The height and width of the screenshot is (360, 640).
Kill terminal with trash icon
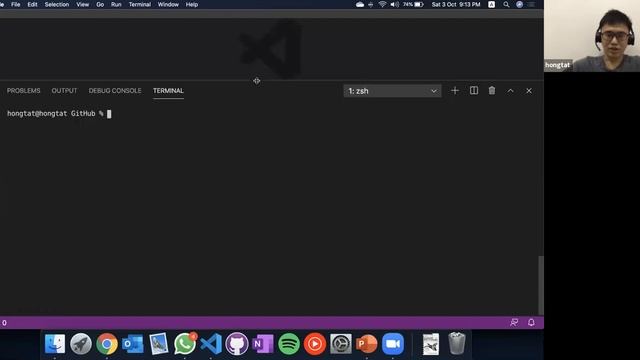pos(492,91)
